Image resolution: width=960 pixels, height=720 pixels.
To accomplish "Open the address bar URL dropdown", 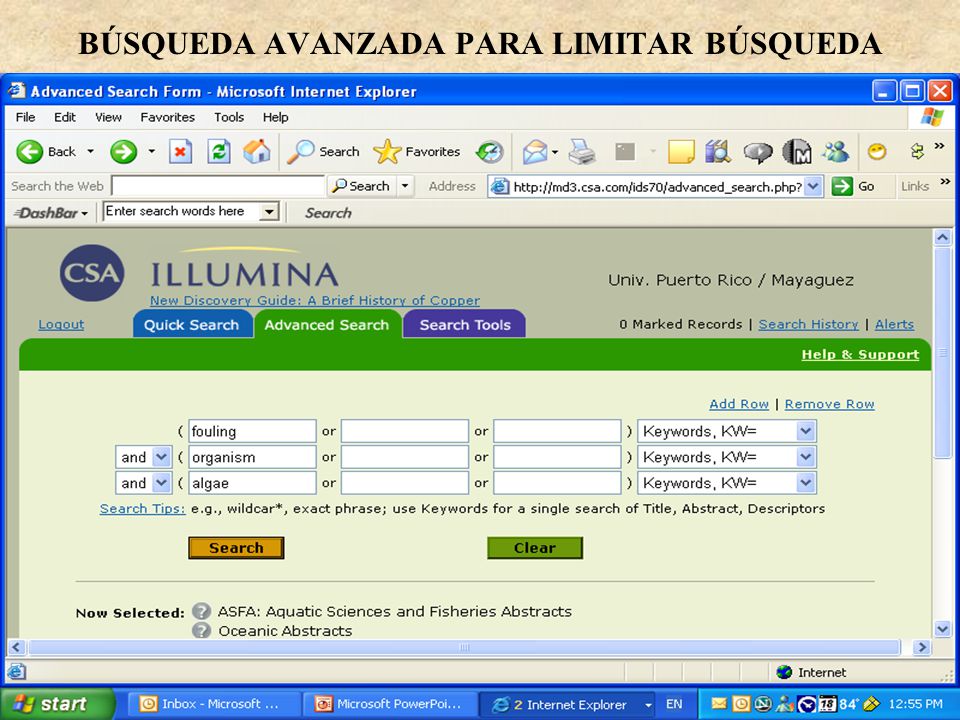I will click(812, 186).
